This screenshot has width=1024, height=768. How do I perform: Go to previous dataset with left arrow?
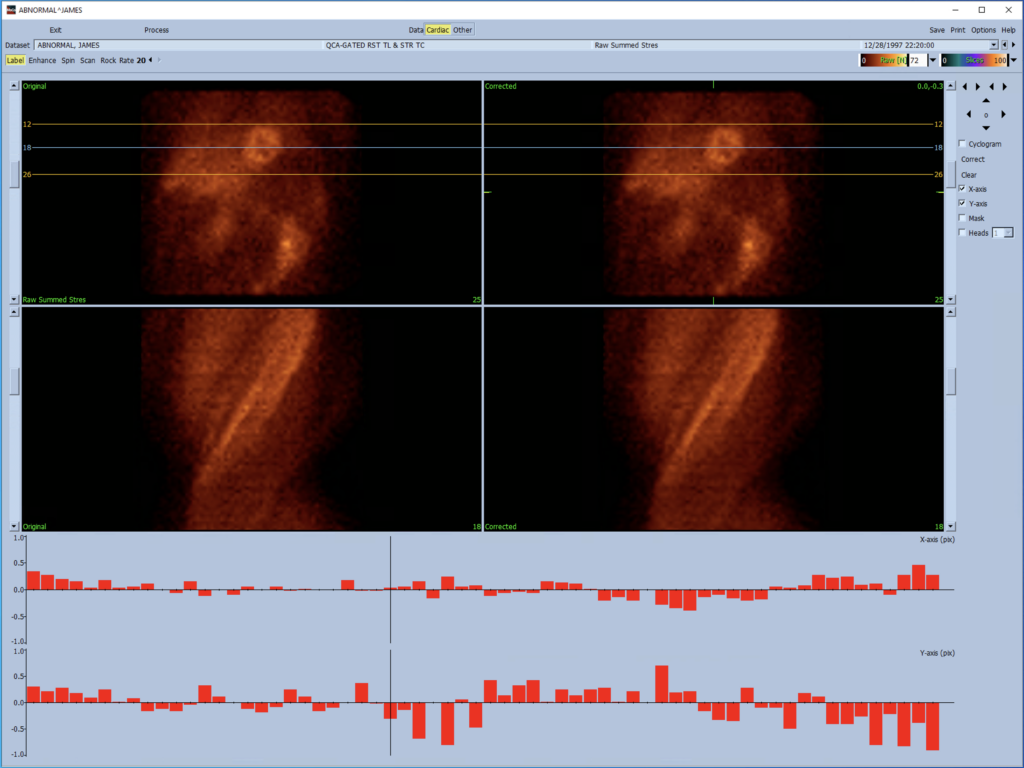1004,45
